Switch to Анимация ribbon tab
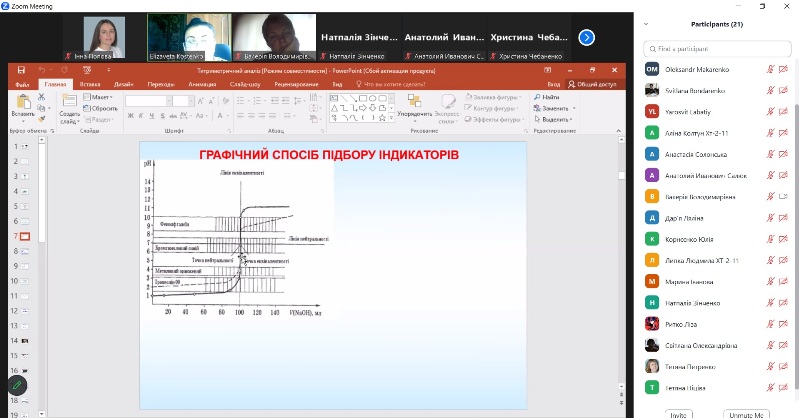 point(201,85)
